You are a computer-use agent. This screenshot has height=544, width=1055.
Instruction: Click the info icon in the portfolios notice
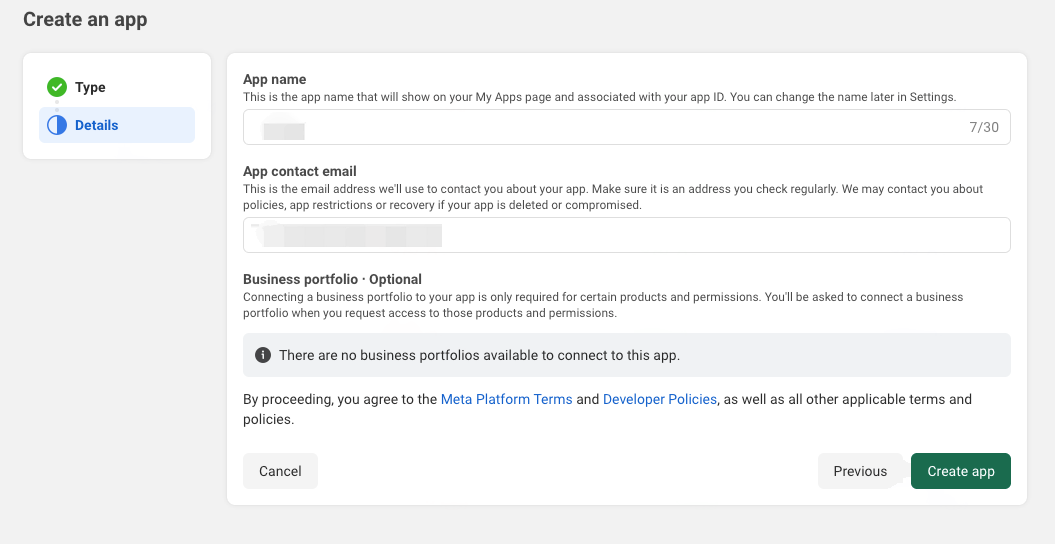click(262, 355)
